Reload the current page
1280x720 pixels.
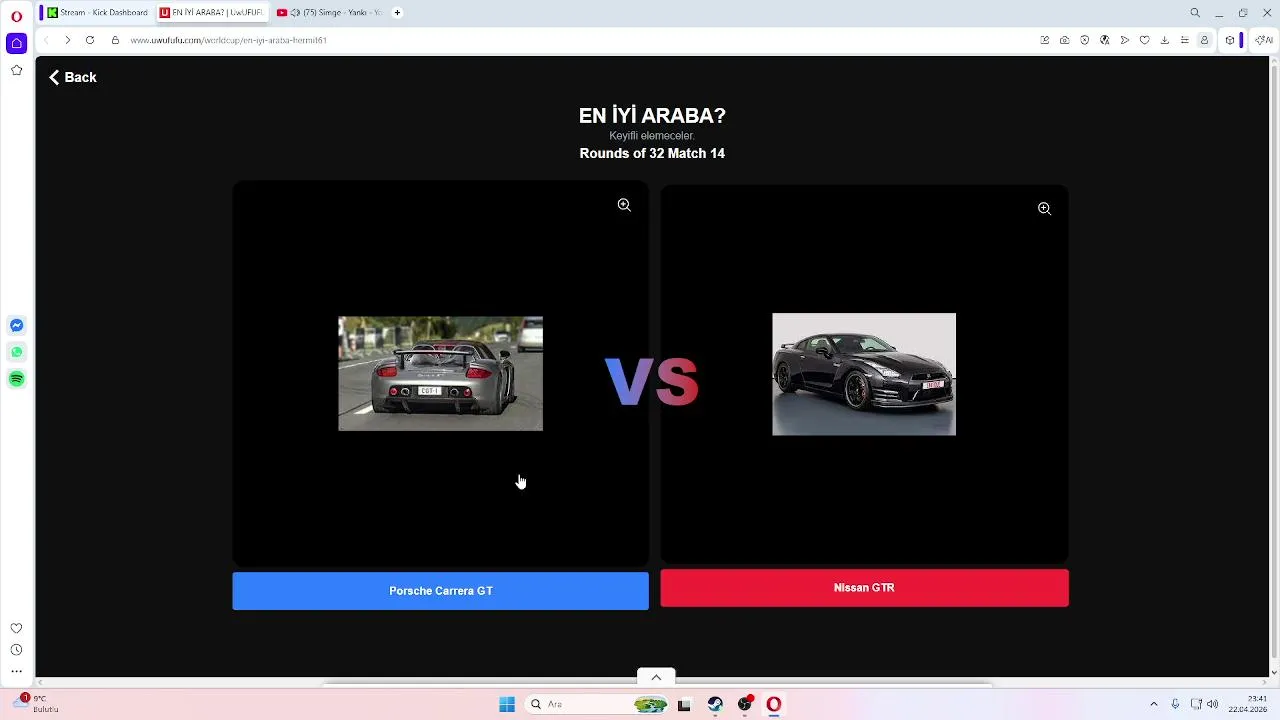click(90, 40)
